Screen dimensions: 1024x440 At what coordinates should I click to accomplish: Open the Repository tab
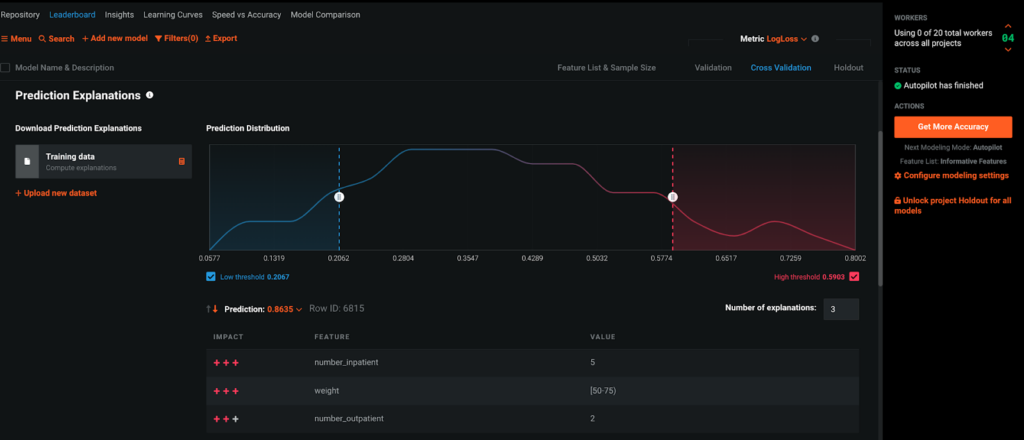click(x=20, y=14)
